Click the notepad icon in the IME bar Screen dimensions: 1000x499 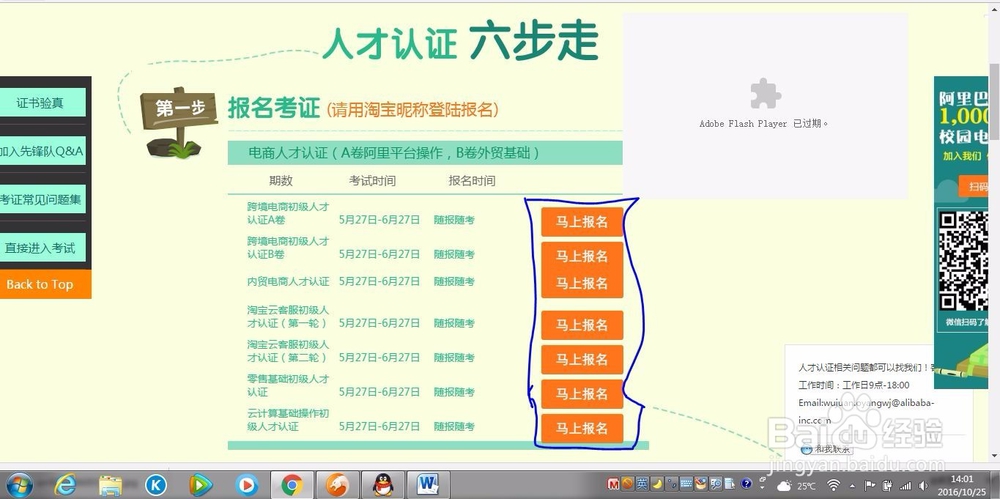point(730,484)
